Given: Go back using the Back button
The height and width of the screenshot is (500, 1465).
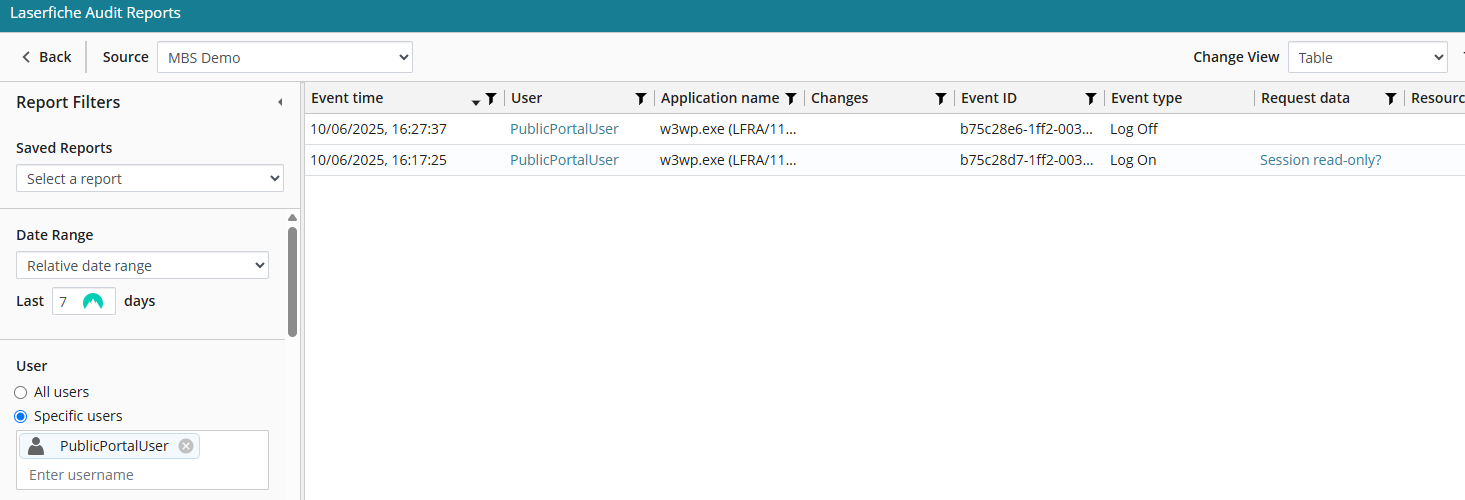Looking at the screenshot, I should click(x=47, y=57).
